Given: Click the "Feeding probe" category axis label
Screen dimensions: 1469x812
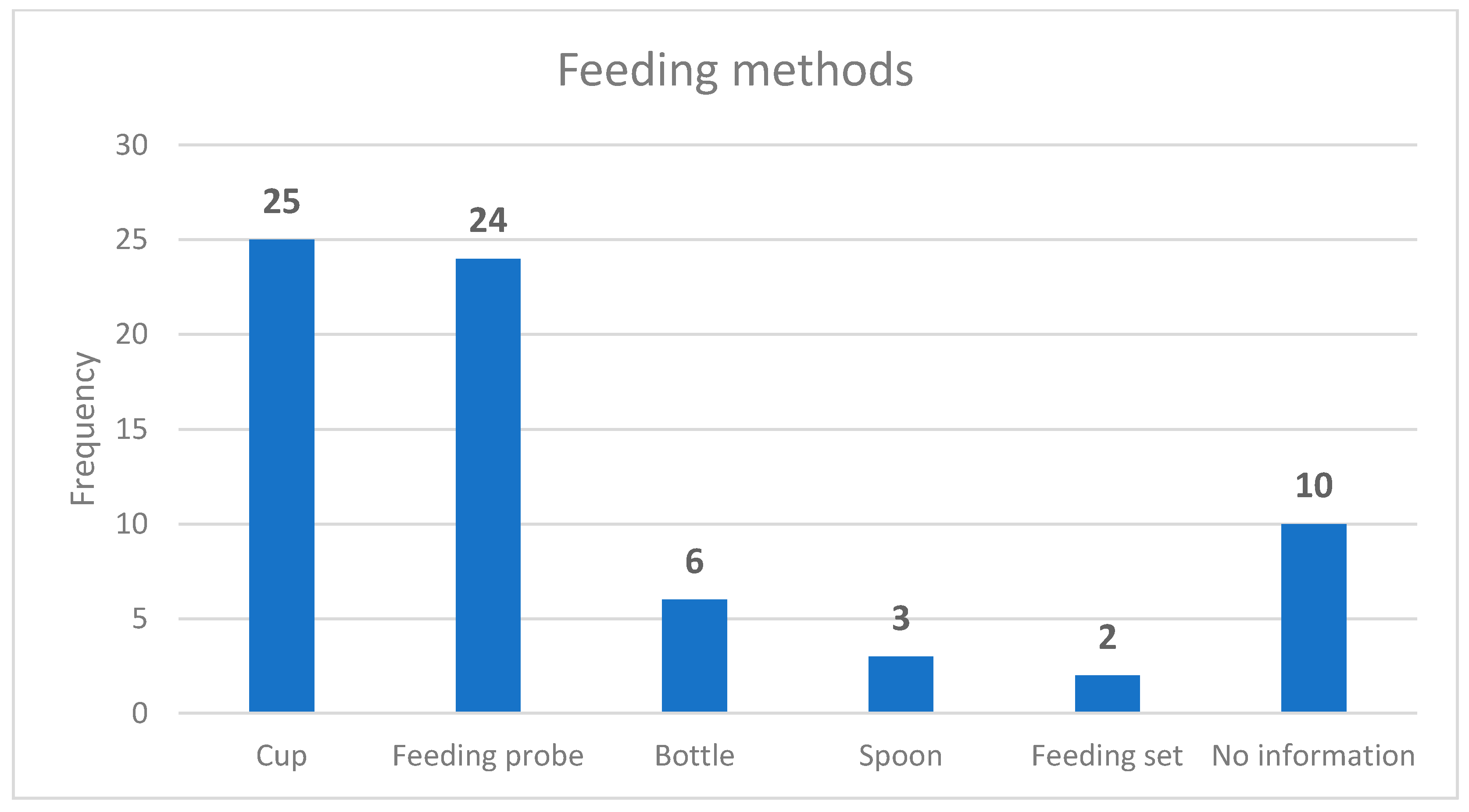Looking at the screenshot, I should 488,756.
